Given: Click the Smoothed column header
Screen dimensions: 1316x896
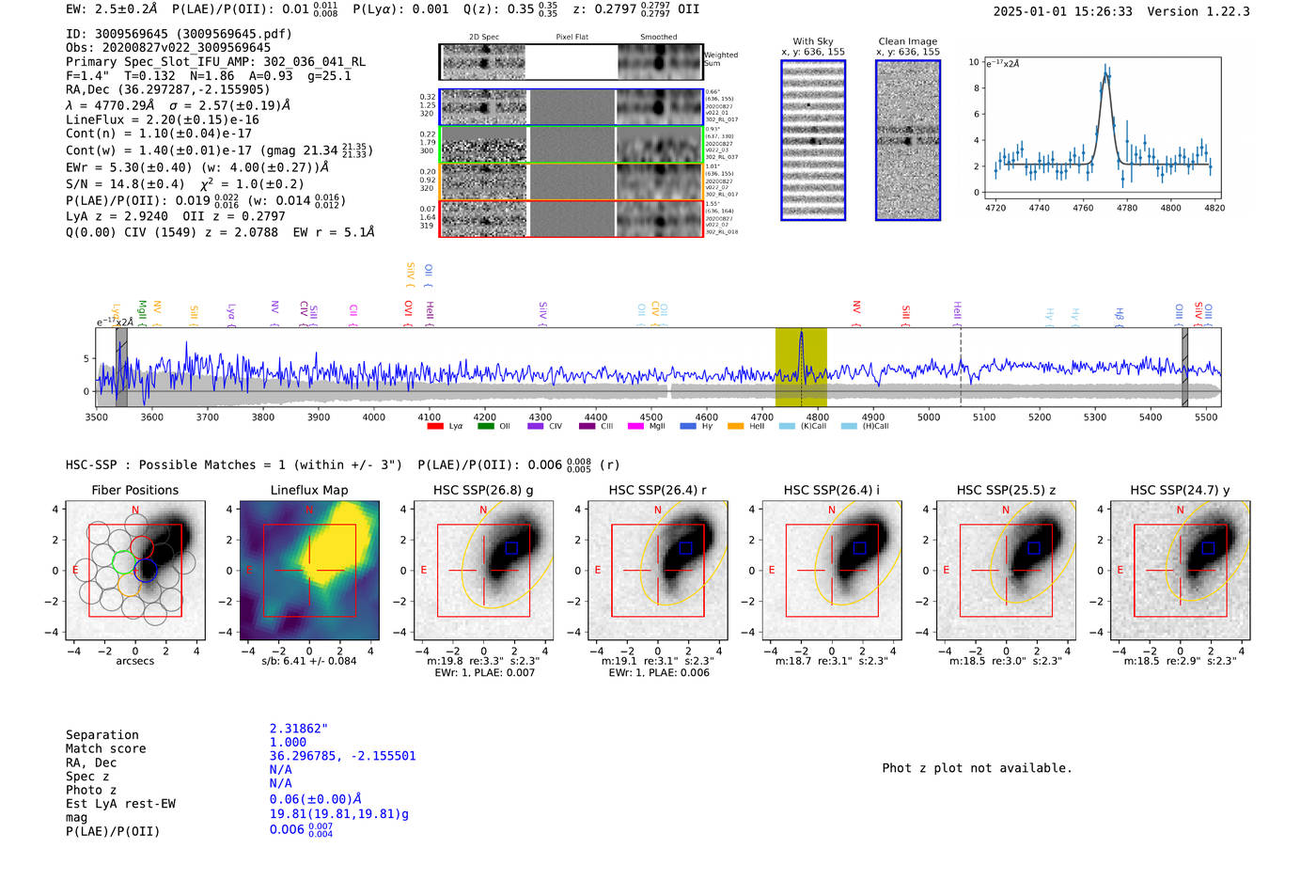Looking at the screenshot, I should coord(659,38).
